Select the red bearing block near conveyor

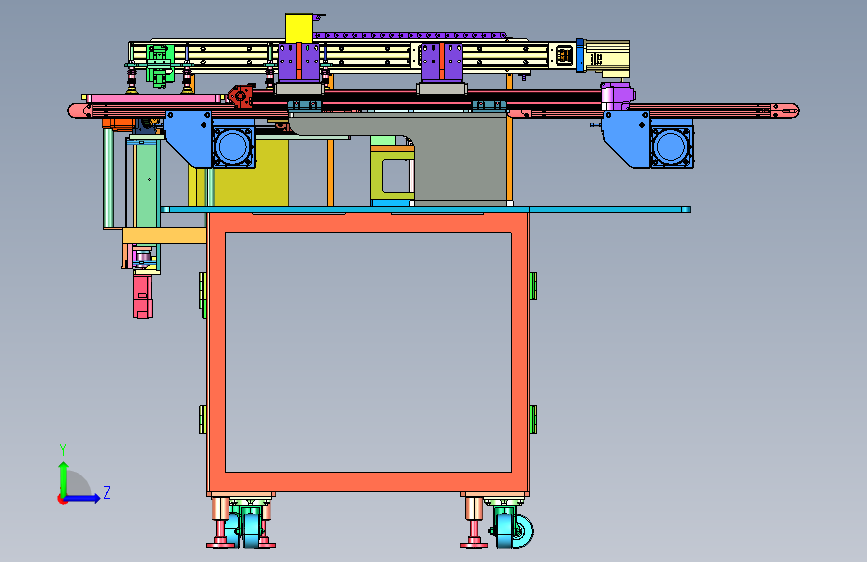click(x=242, y=96)
